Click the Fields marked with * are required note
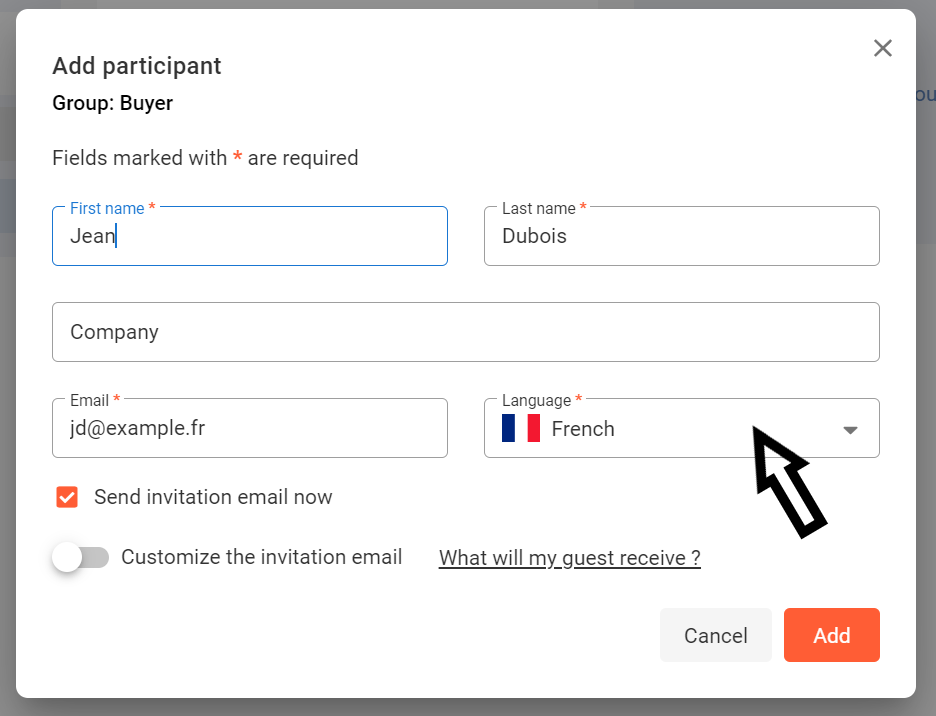The width and height of the screenshot is (936, 716). pyautogui.click(x=205, y=158)
